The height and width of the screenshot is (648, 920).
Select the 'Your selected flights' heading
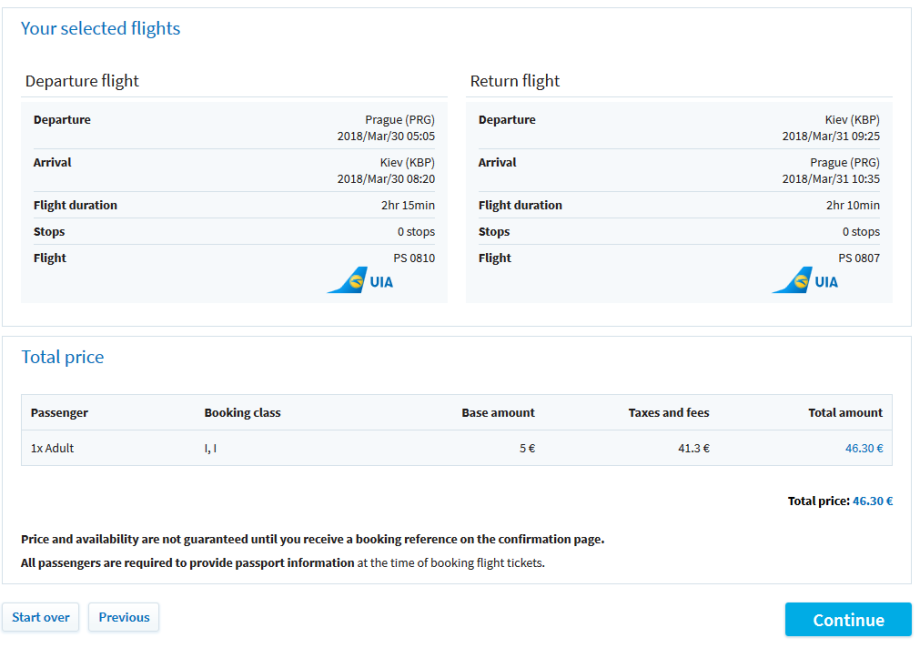pos(100,28)
